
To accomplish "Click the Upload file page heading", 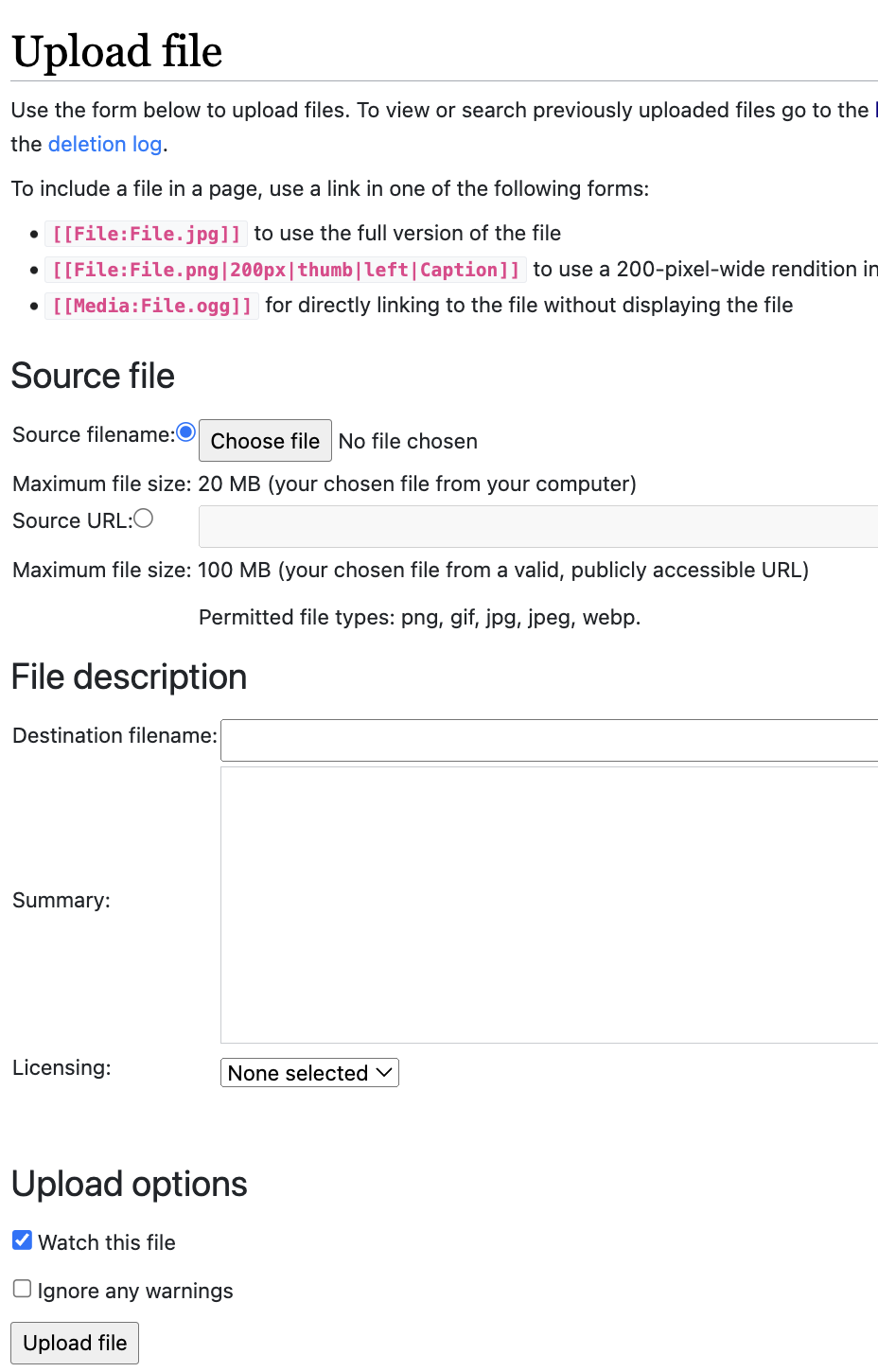I will point(117,51).
